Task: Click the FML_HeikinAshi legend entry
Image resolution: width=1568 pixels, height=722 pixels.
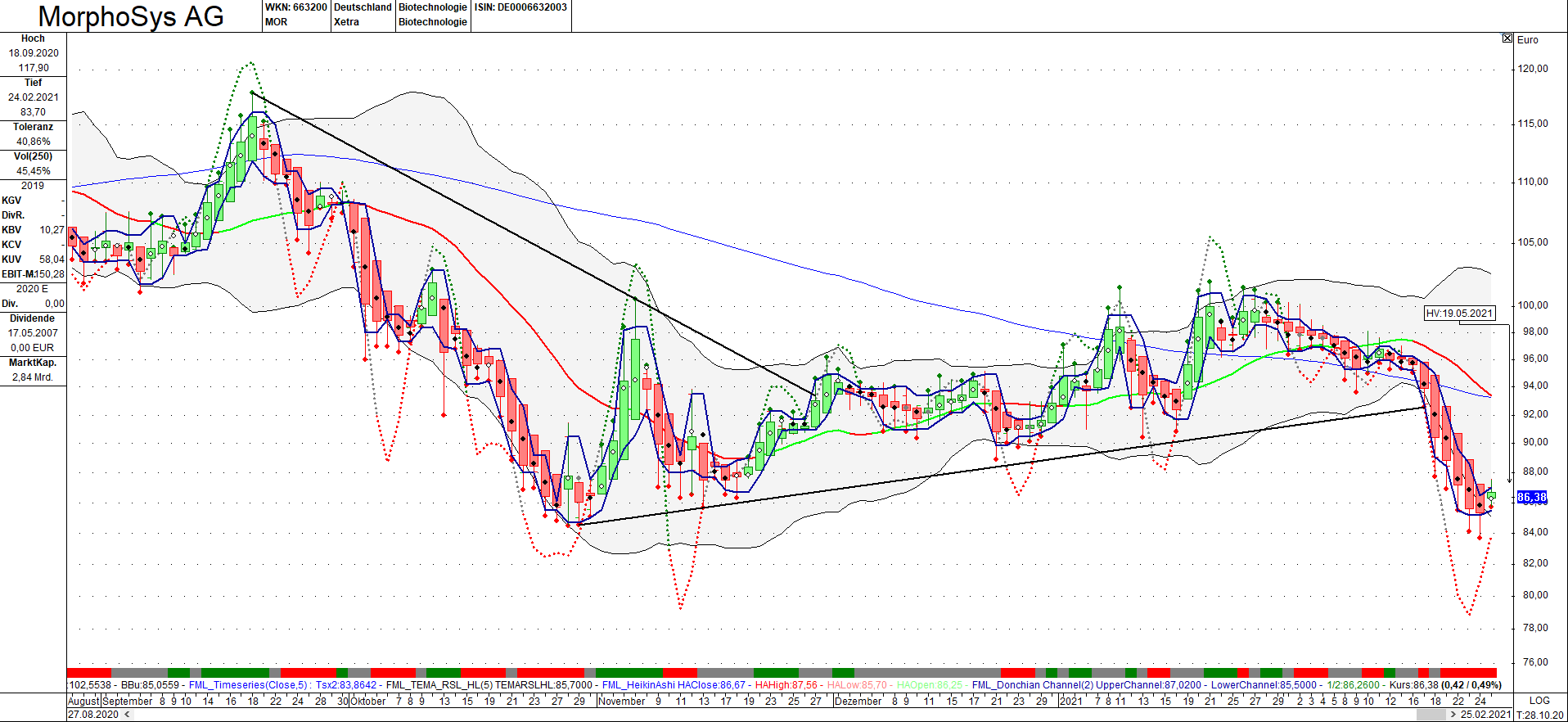Action: (x=638, y=685)
